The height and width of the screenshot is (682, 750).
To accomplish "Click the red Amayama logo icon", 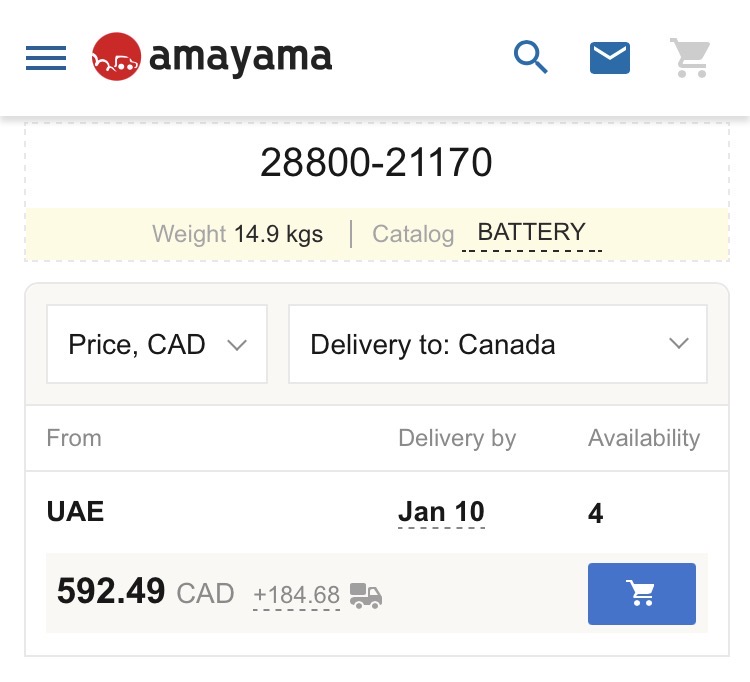I will pos(116,57).
